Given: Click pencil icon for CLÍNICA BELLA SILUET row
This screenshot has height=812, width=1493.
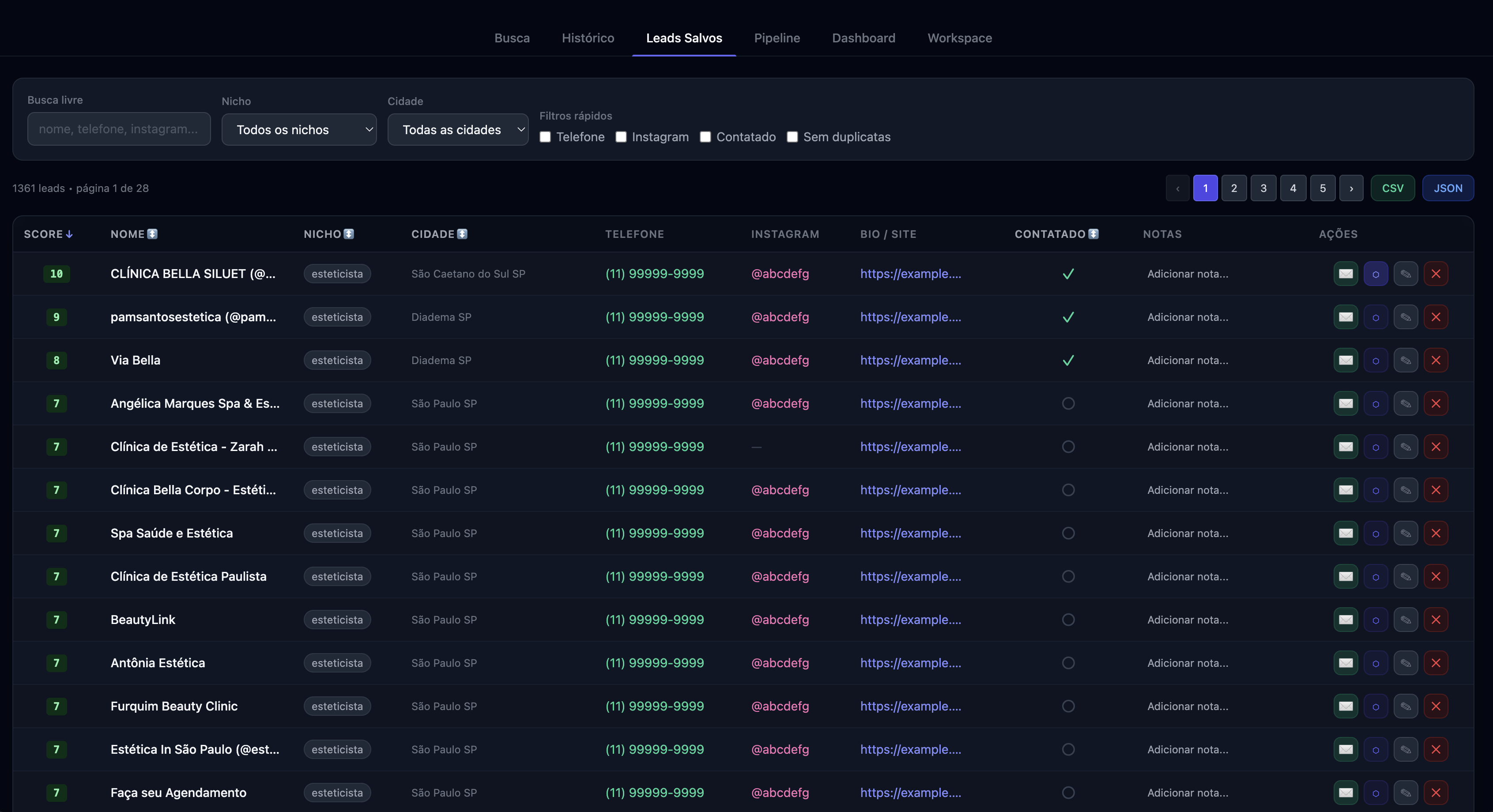Looking at the screenshot, I should coord(1406,274).
